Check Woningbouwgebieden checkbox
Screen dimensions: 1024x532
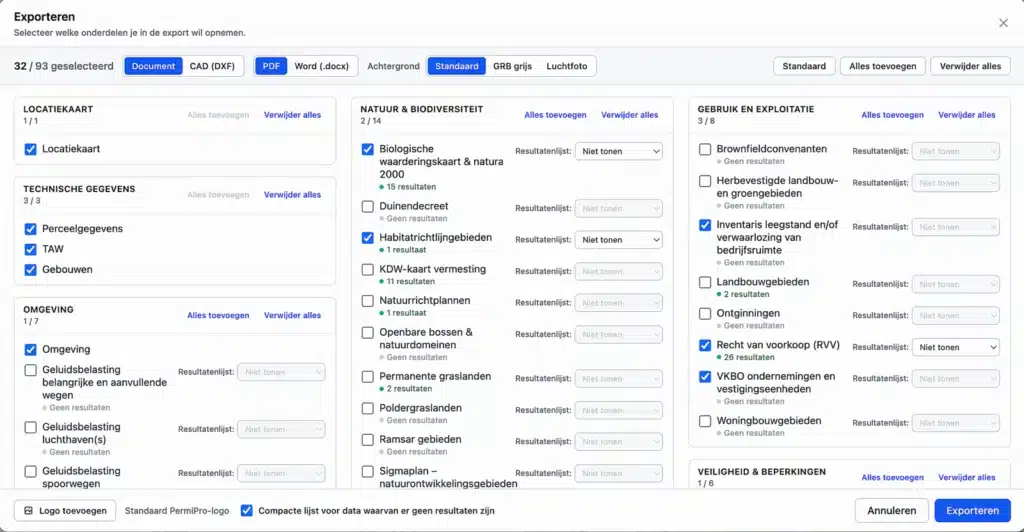(705, 421)
